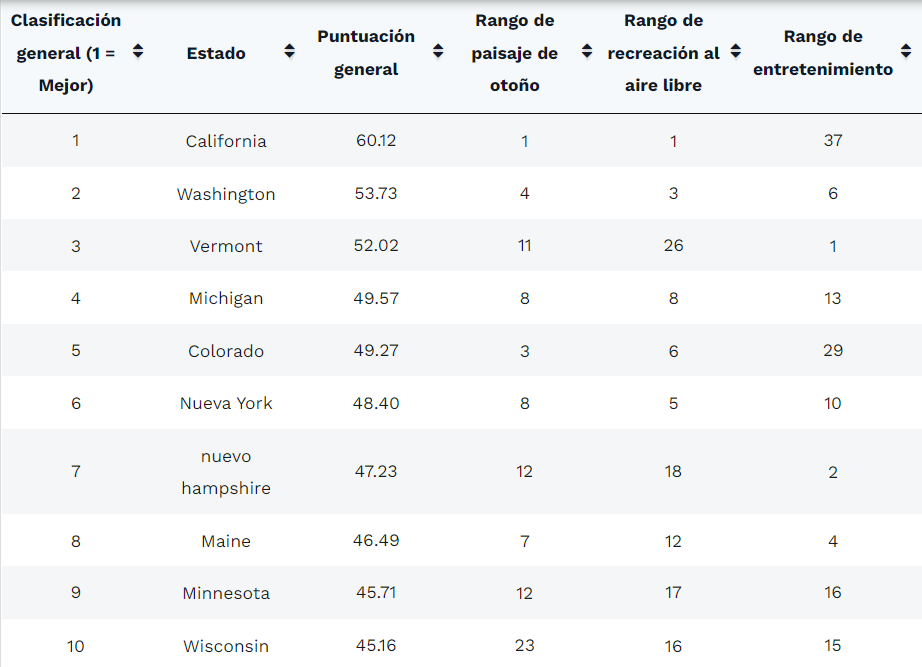Screen dimensions: 922x667
Task: Sort the Estado column using its arrows
Action: tap(289, 52)
